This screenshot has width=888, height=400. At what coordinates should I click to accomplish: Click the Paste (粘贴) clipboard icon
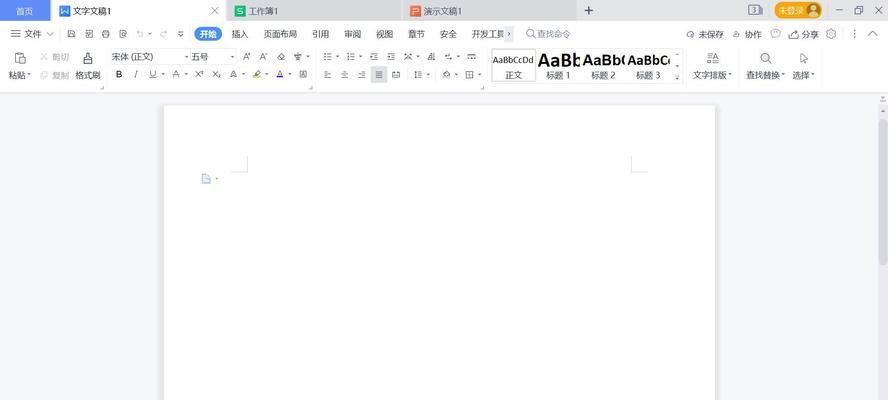click(20, 58)
